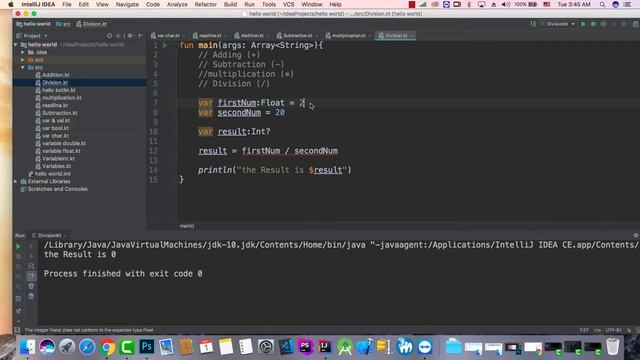Expand External Libraries node
This screenshot has height=360, width=640.
click(x=16, y=181)
